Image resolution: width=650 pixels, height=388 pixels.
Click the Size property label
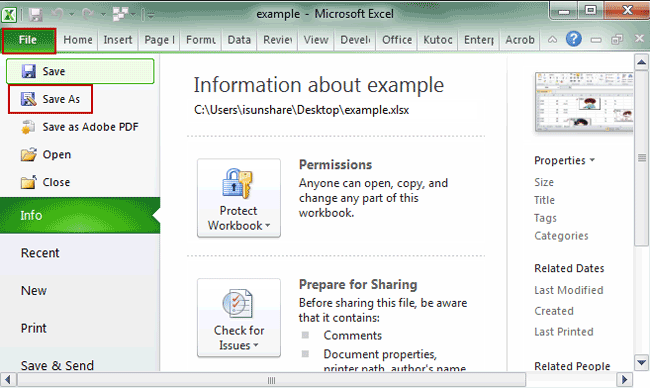544,182
